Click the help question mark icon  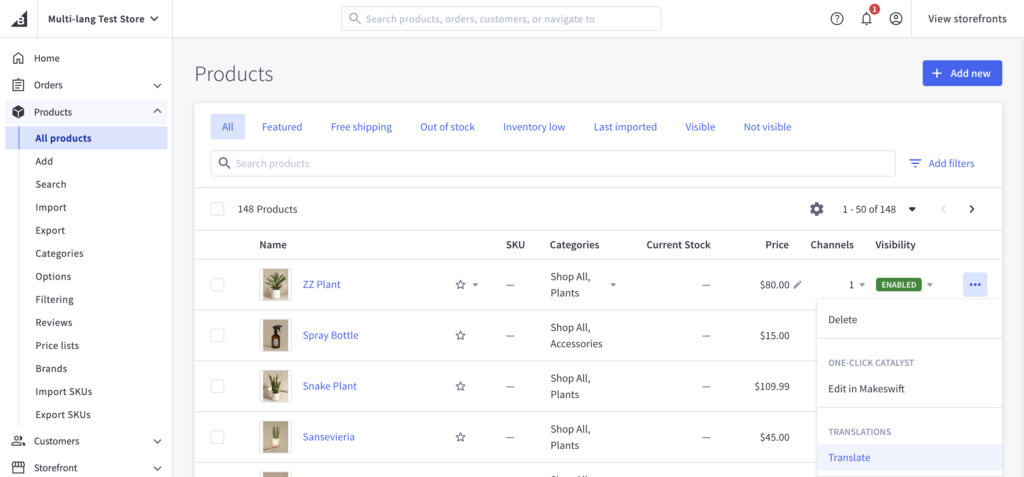click(837, 19)
